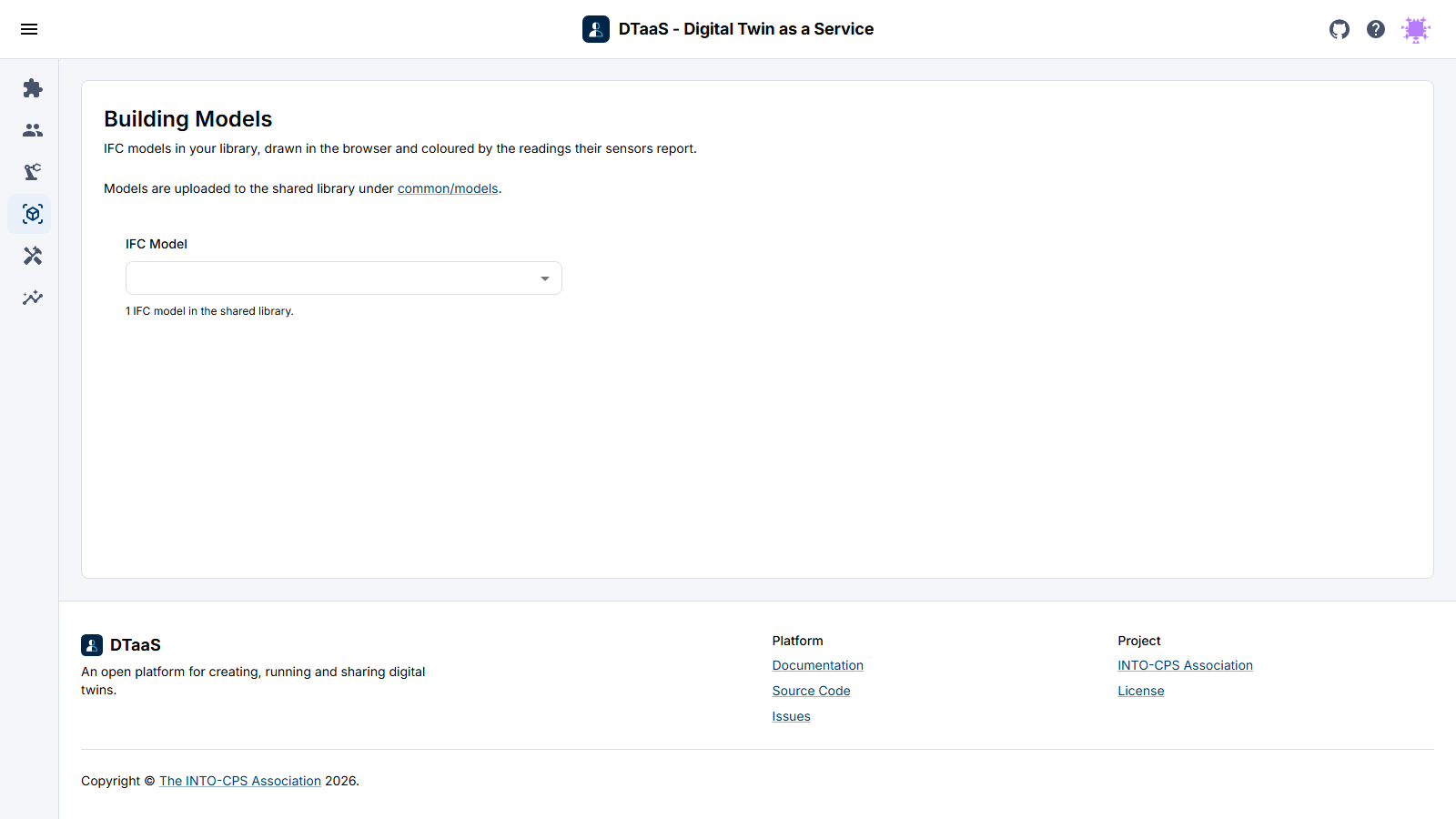This screenshot has width=1456, height=819.
Task: Follow the common/models link
Action: click(x=448, y=188)
